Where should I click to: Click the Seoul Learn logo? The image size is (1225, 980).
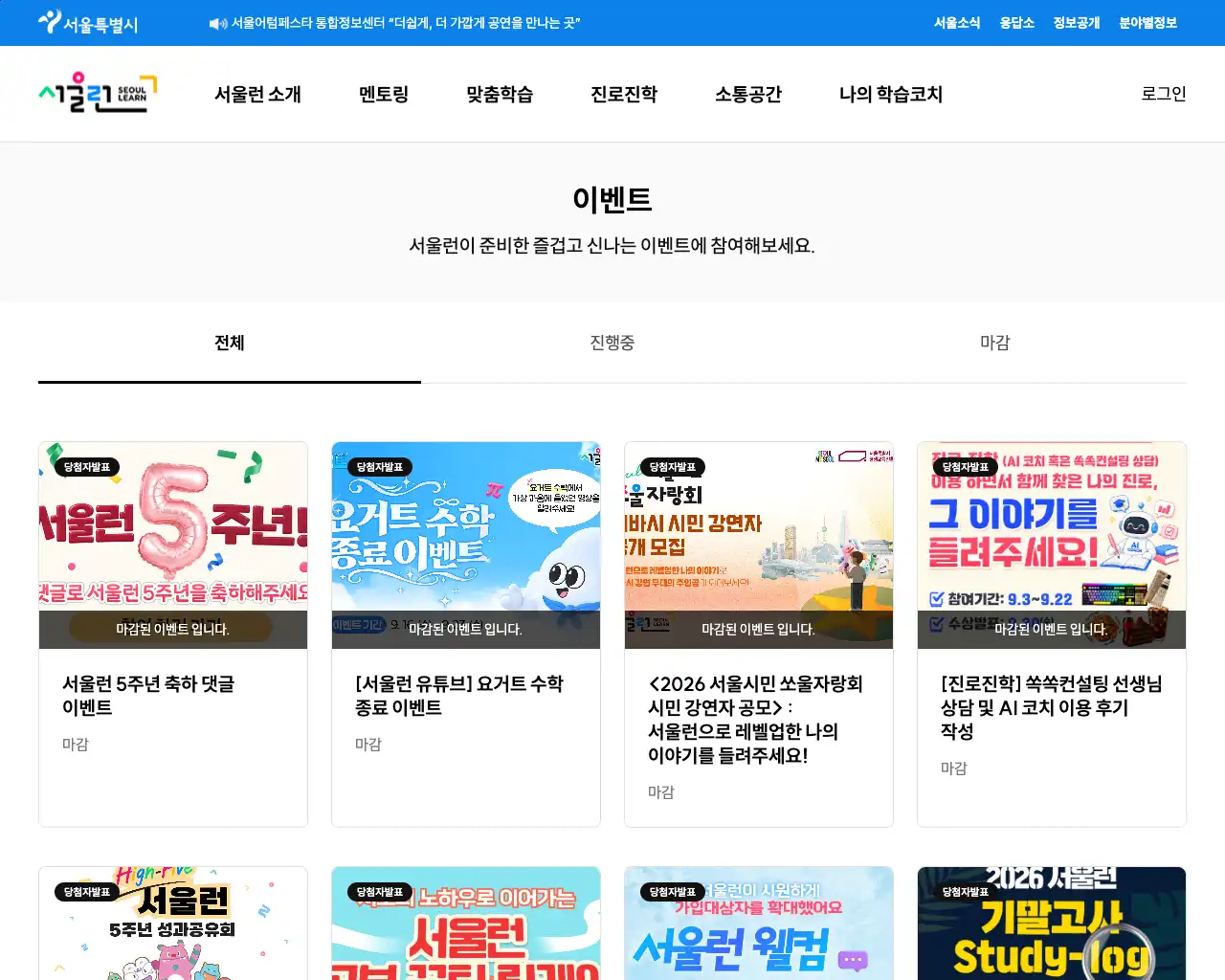98,94
